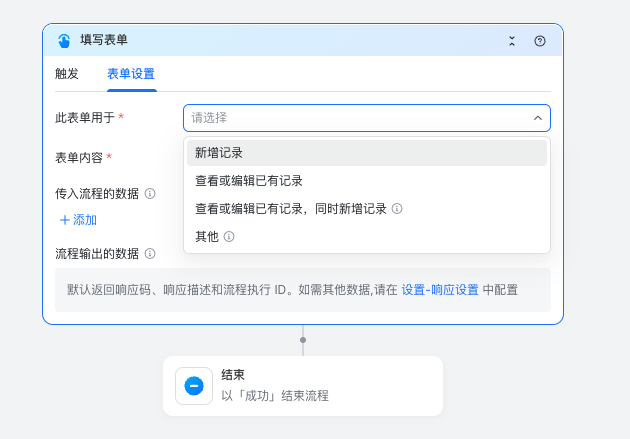Collapse the 填写表单 node using chevrons icon
This screenshot has width=630, height=439.
512,41
